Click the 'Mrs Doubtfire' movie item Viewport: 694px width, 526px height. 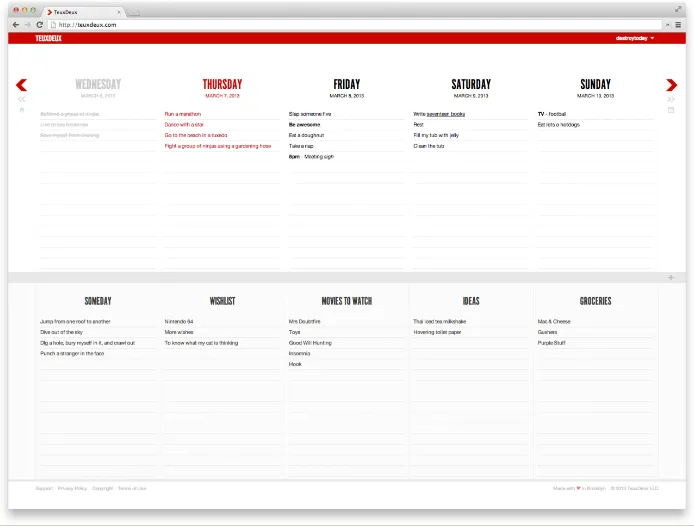point(305,321)
